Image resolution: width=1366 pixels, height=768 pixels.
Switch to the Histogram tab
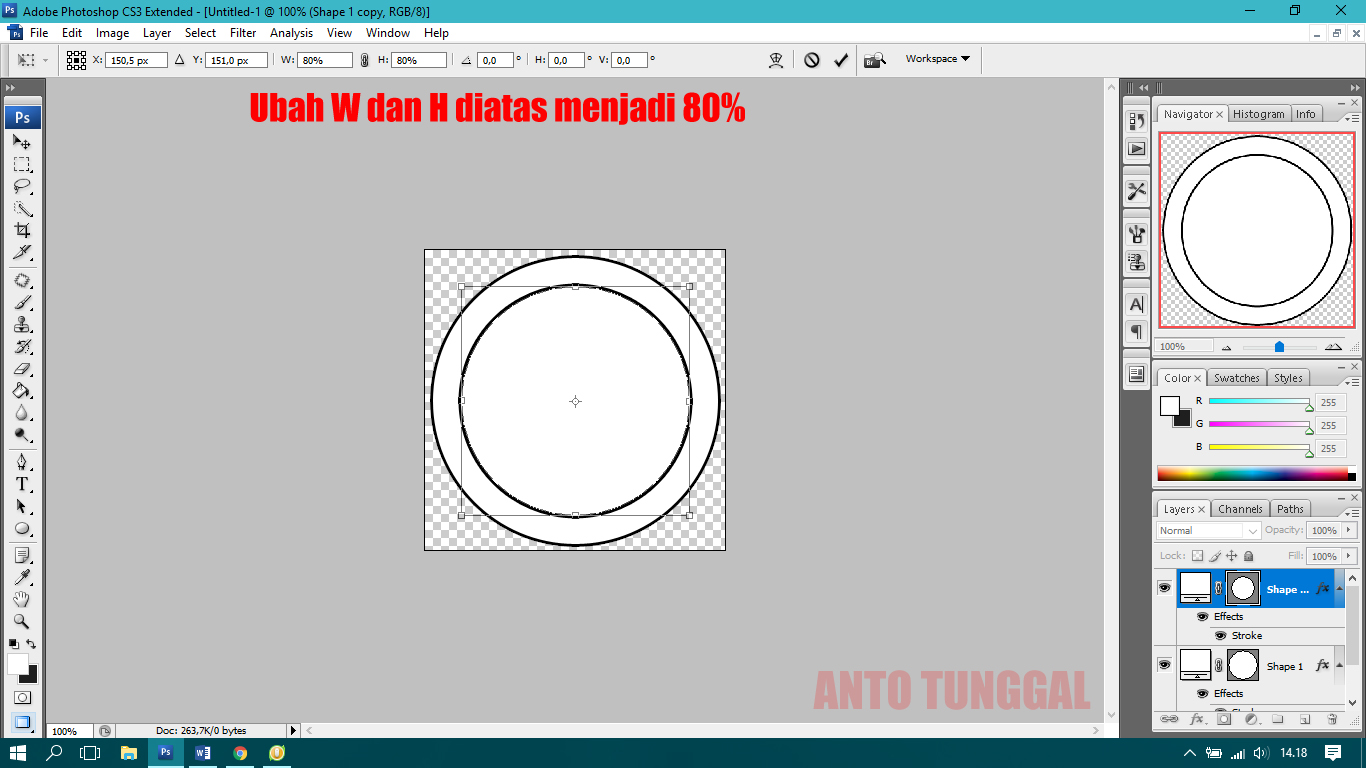click(1258, 114)
